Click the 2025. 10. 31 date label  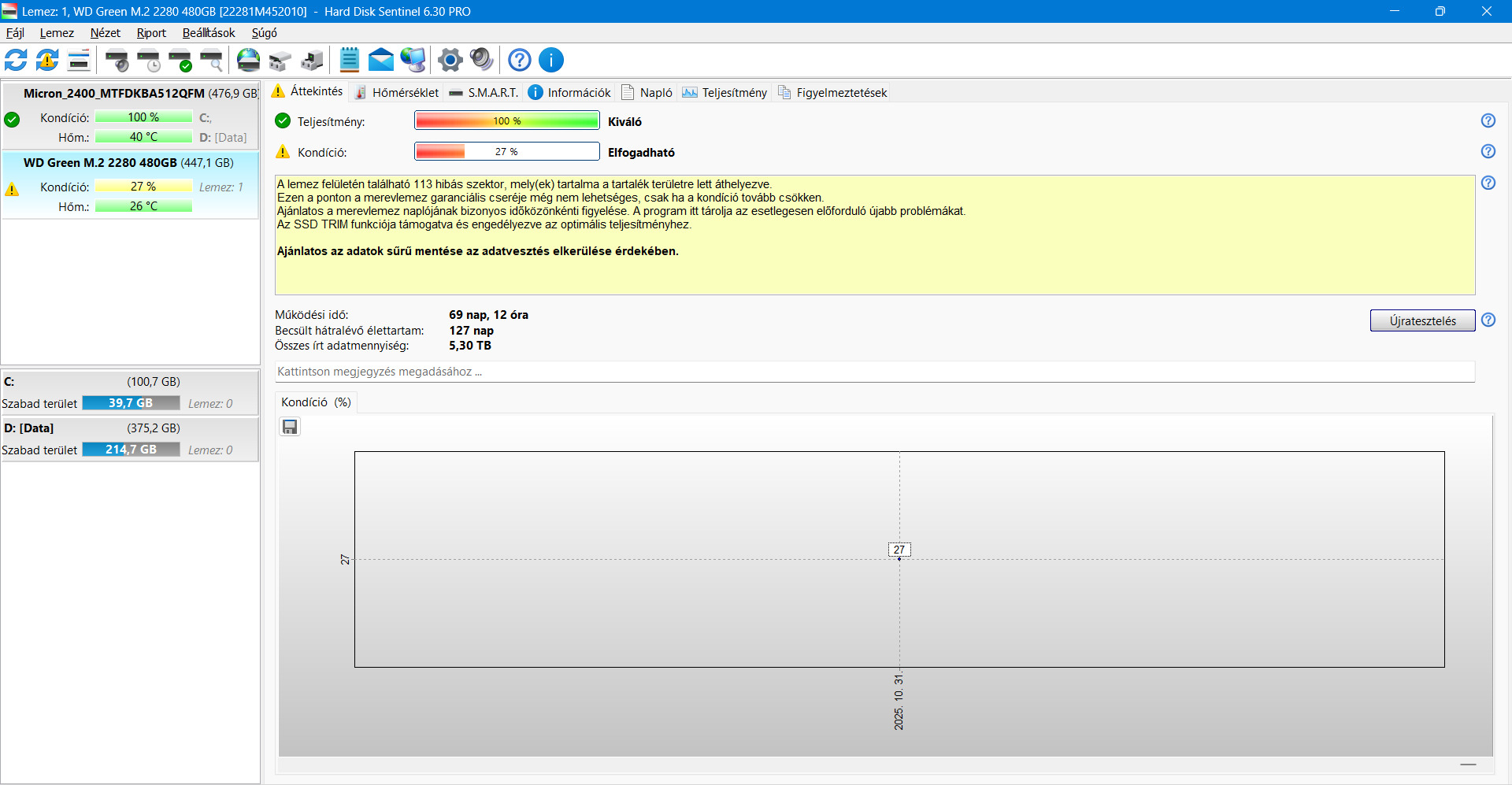pyautogui.click(x=899, y=702)
